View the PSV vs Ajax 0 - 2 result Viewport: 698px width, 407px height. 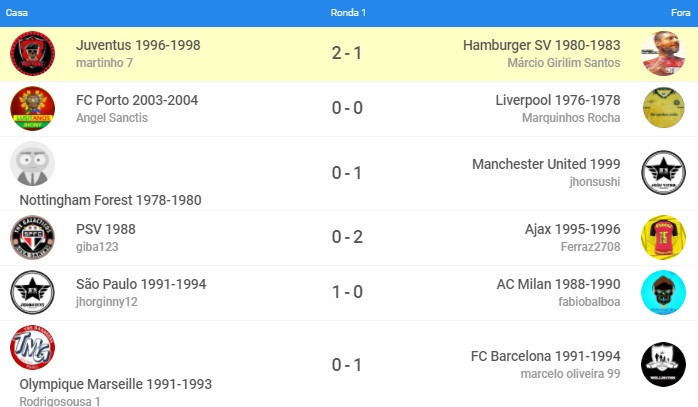click(x=347, y=237)
